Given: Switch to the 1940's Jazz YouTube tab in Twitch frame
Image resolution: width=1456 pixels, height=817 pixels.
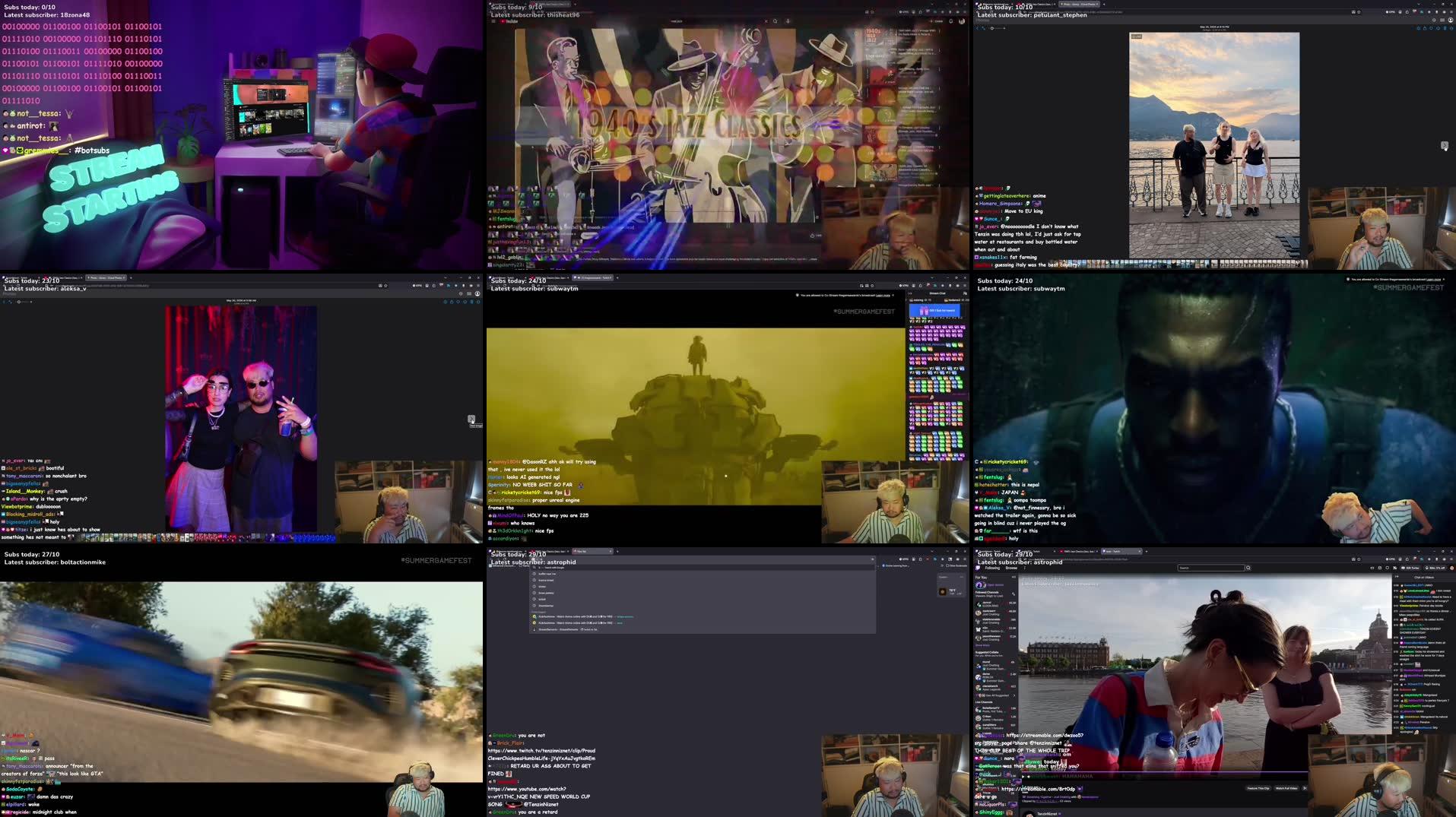Looking at the screenshot, I should pos(1079,551).
